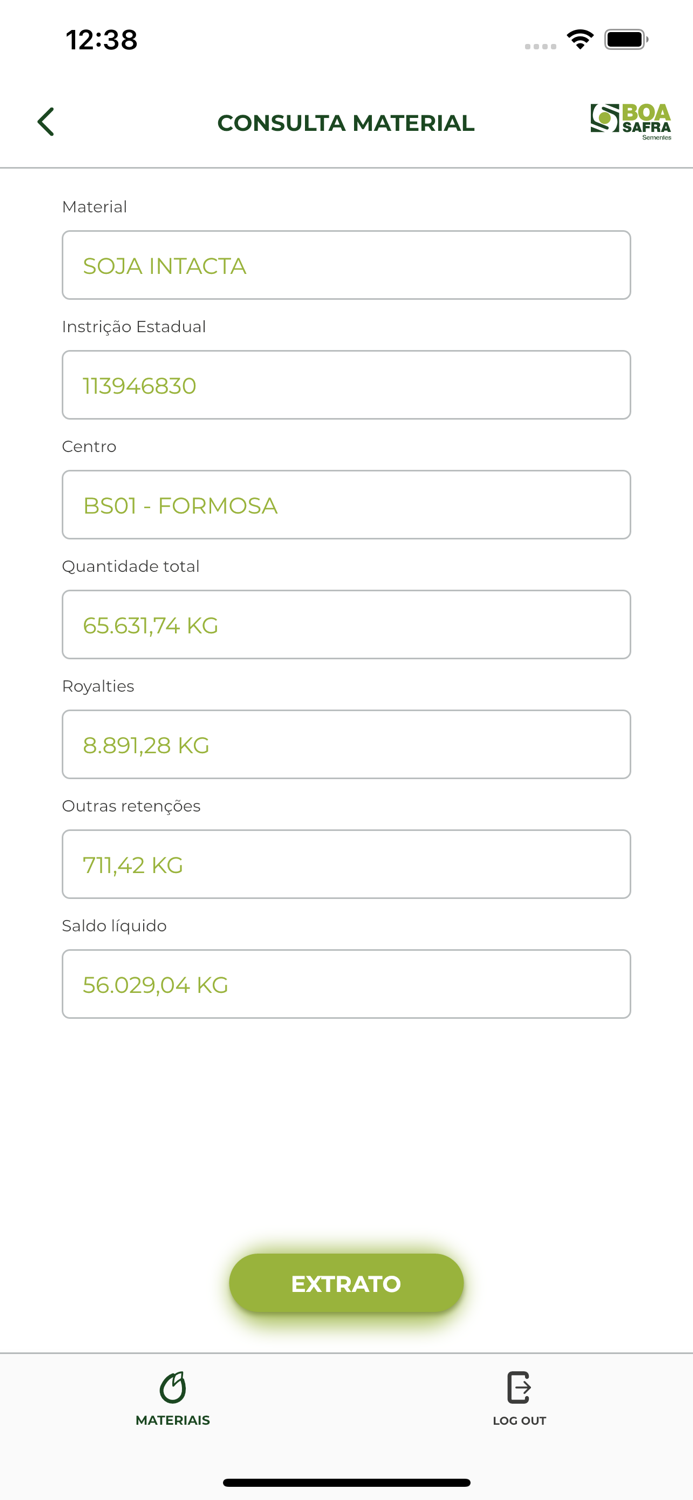Tap the cellular signal dots
The height and width of the screenshot is (1500, 693).
[x=540, y=46]
